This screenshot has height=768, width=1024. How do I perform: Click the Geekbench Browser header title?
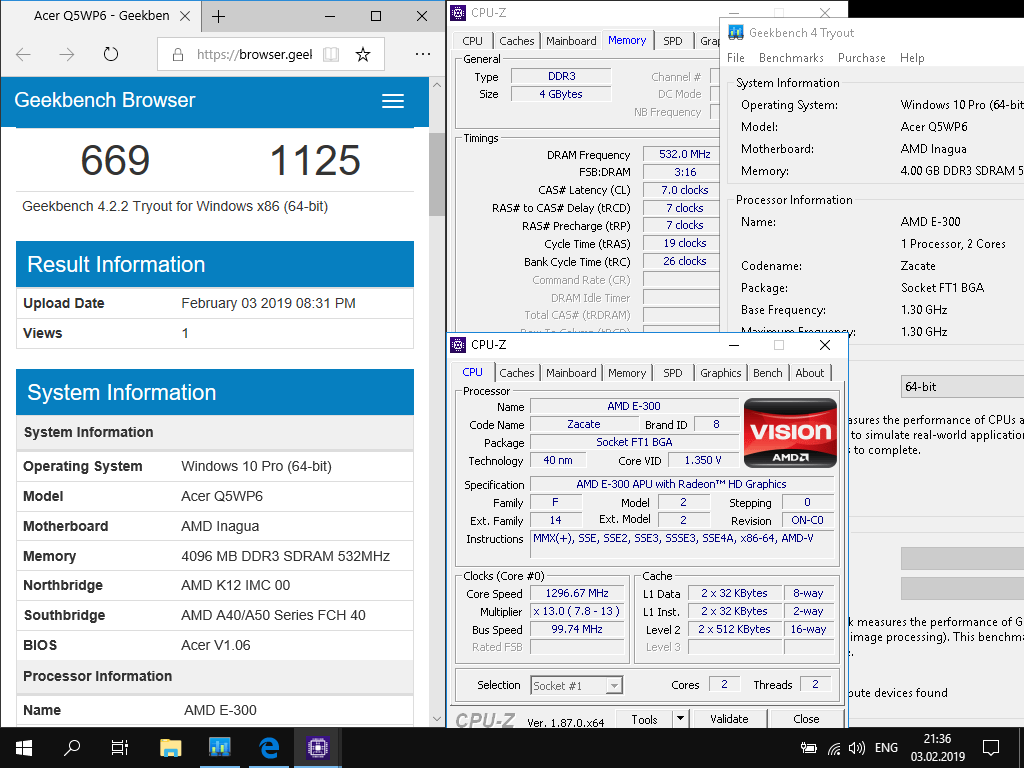104,100
